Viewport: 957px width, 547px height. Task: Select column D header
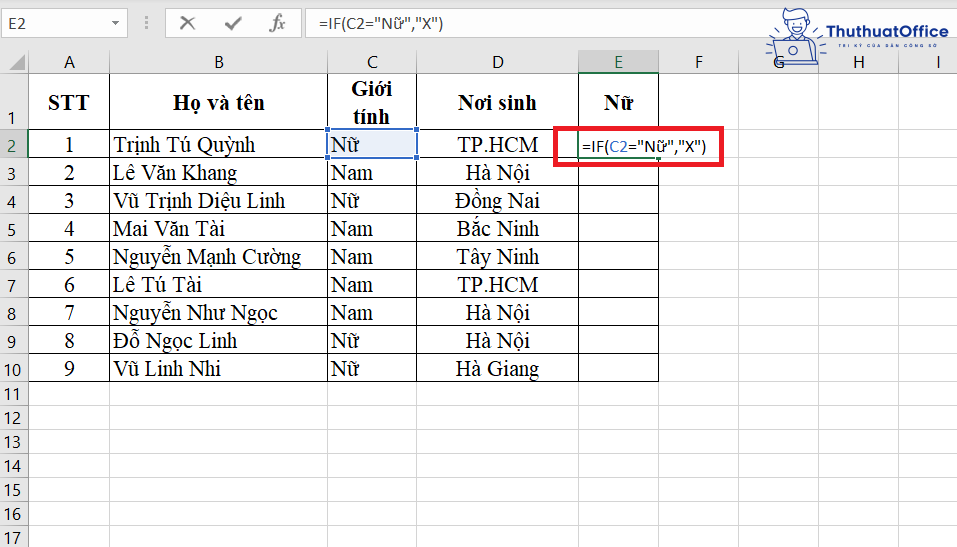coord(497,62)
